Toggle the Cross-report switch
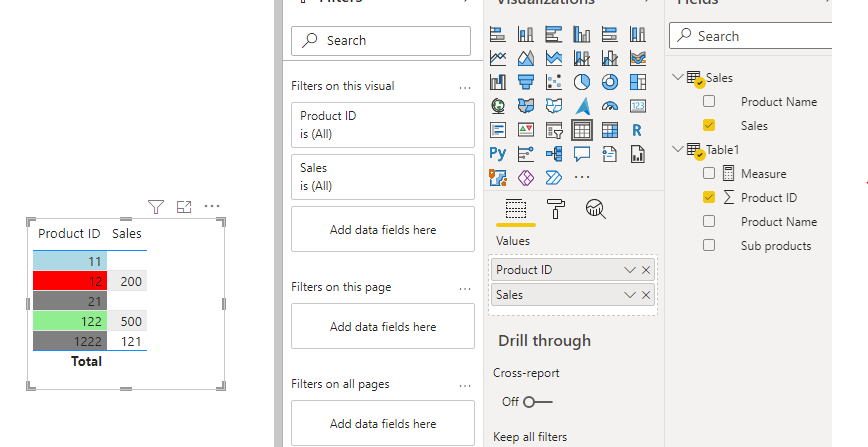Screen dimensions: 868x447 [538, 402]
